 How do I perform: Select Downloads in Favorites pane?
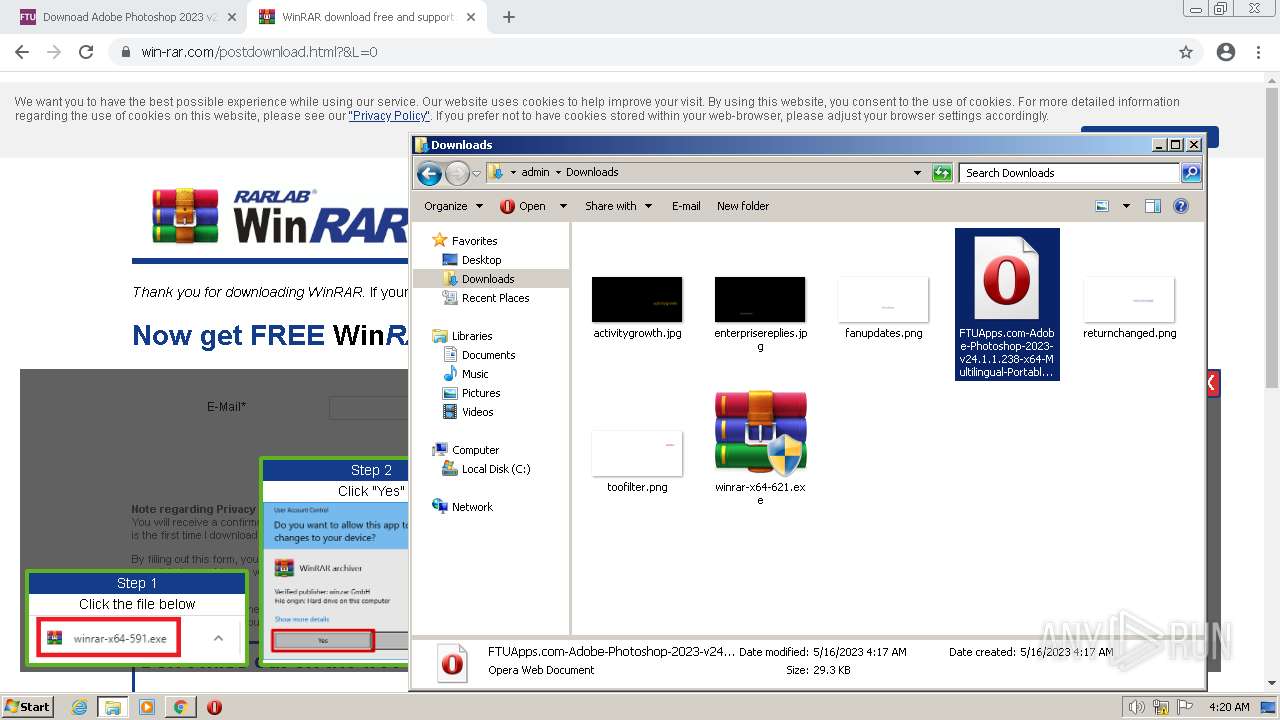[488, 279]
